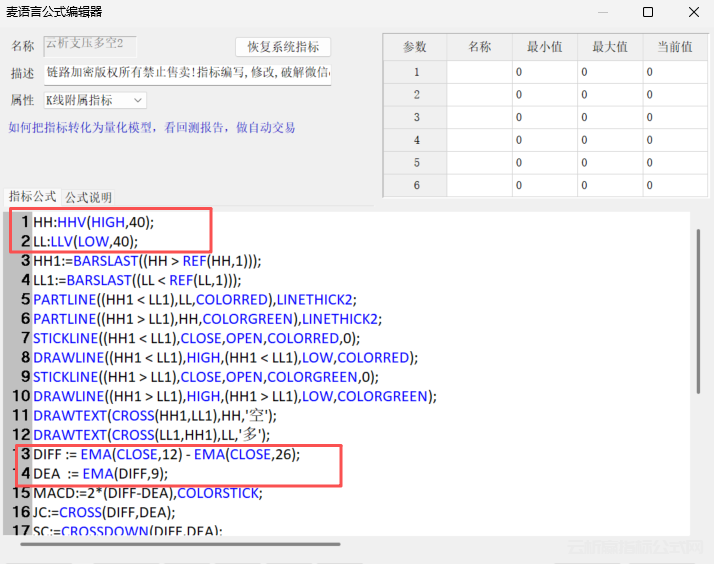Switch to the 指标公式 tab
Viewport: 714px width, 564px height.
pos(33,197)
